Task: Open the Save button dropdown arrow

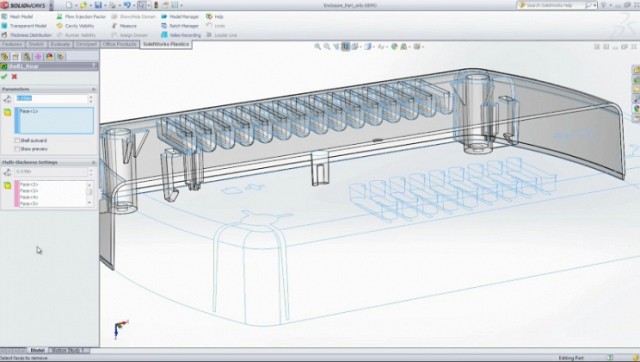Action: [x=105, y=5]
